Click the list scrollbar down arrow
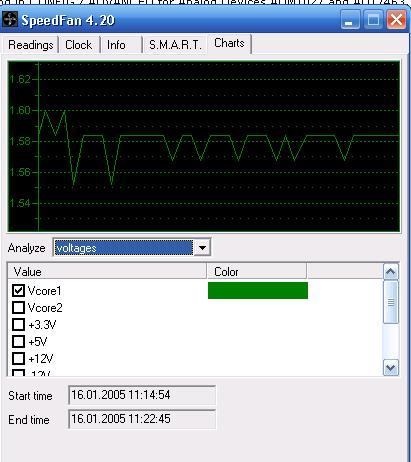The image size is (411, 462). [391, 367]
